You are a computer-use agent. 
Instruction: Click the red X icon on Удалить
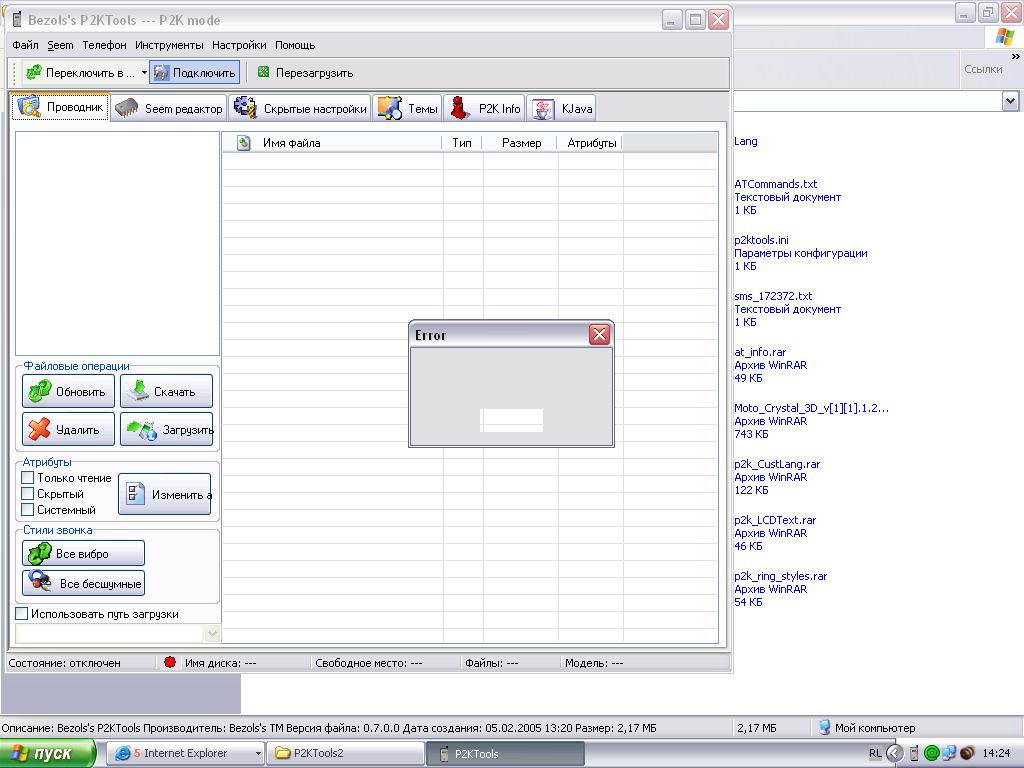(x=39, y=429)
